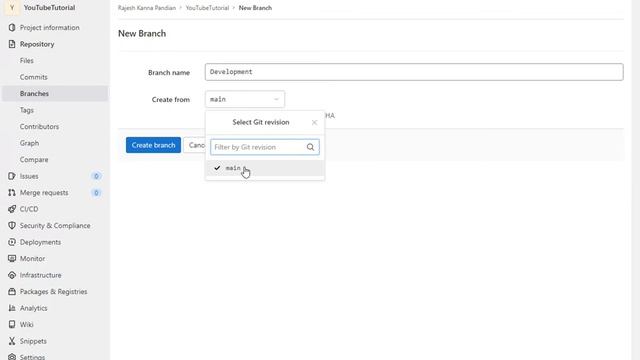640x360 pixels.
Task: Click the CI/CD rocket icon
Action: pyautogui.click(x=12, y=209)
